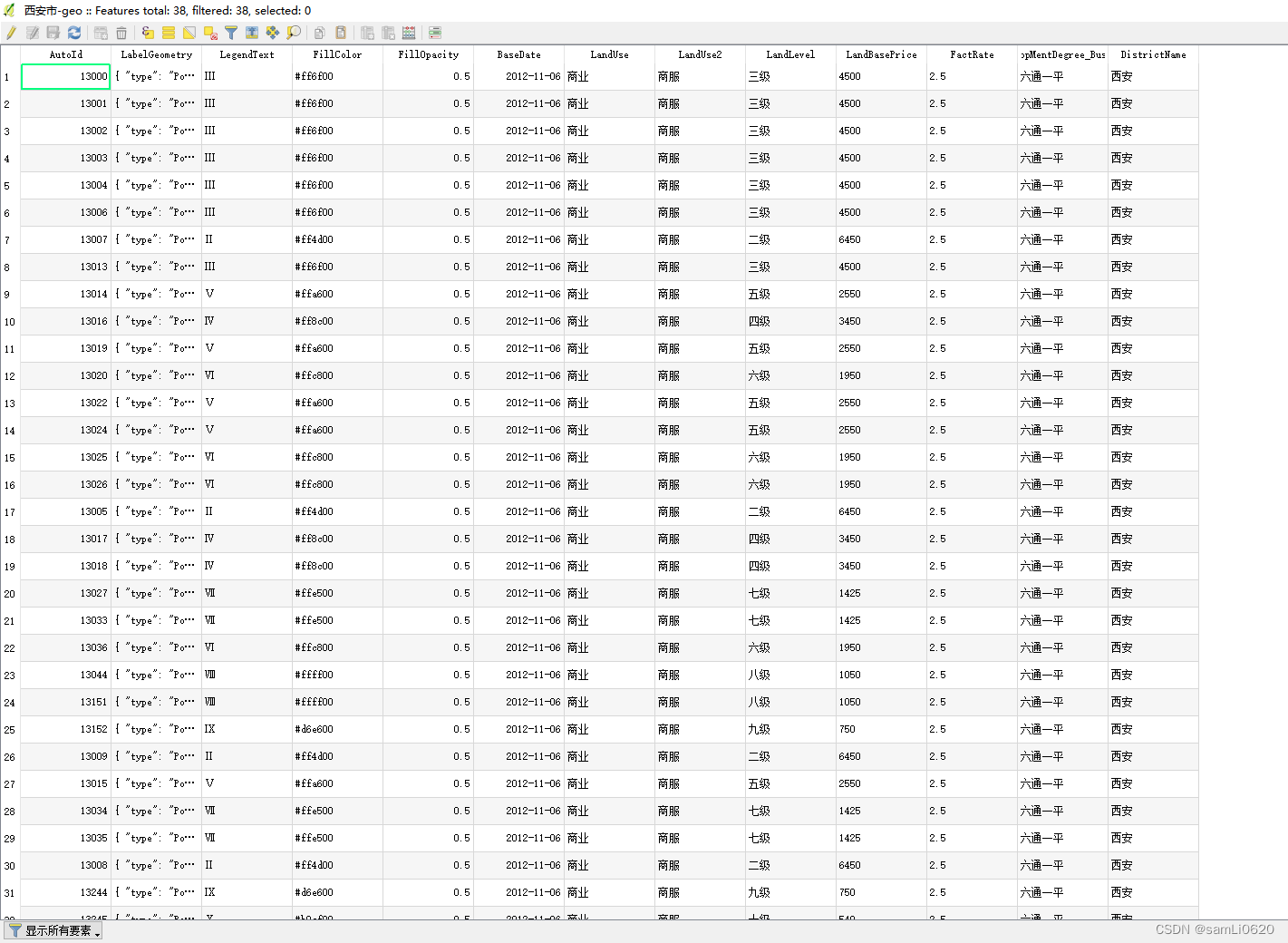Move selected rows to the top
Screen dimensions: 1288x943
pyautogui.click(x=252, y=33)
